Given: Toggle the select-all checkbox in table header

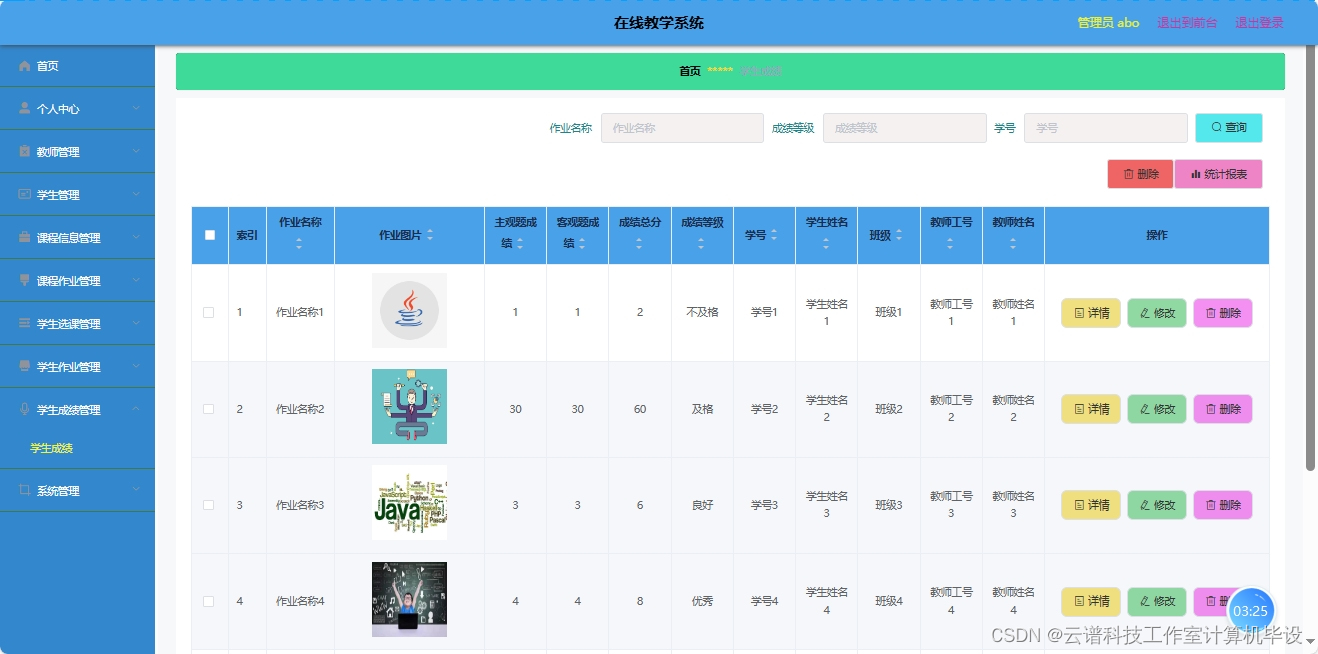Looking at the screenshot, I should click(x=209, y=235).
